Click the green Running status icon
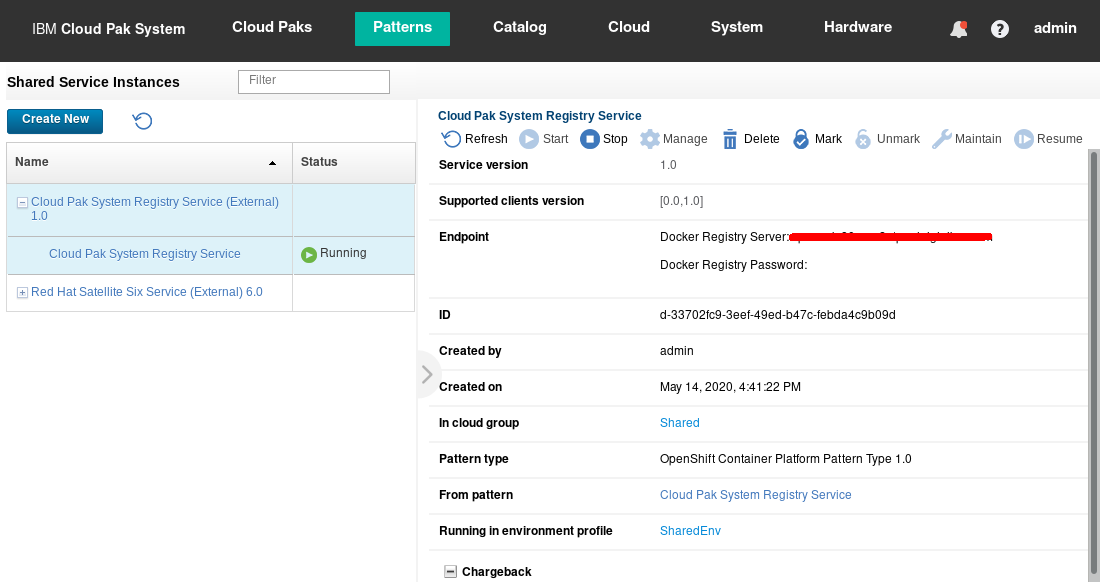 click(x=309, y=255)
